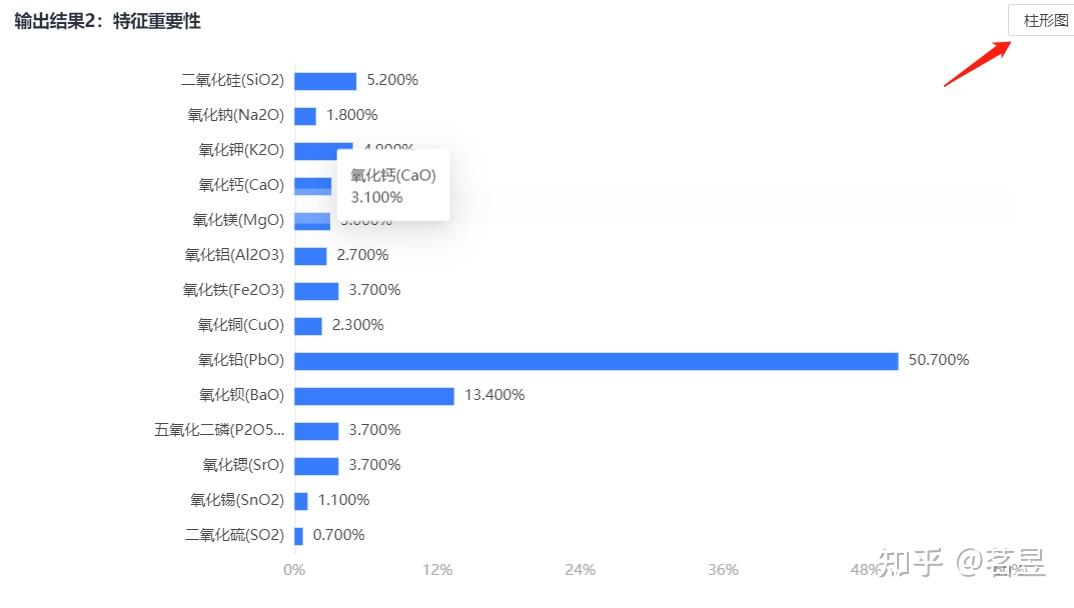Click the 氧化铅(PbO) axis label
Screen dimensions: 1074x608
(x=240, y=360)
